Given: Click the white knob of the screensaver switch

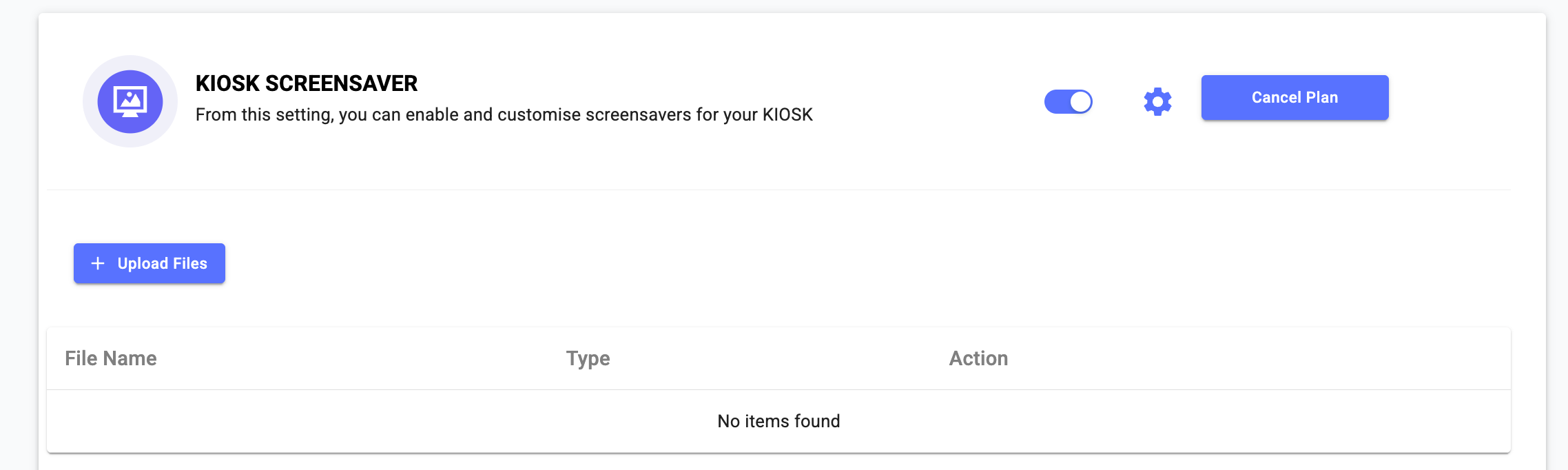Looking at the screenshot, I should click(1080, 102).
